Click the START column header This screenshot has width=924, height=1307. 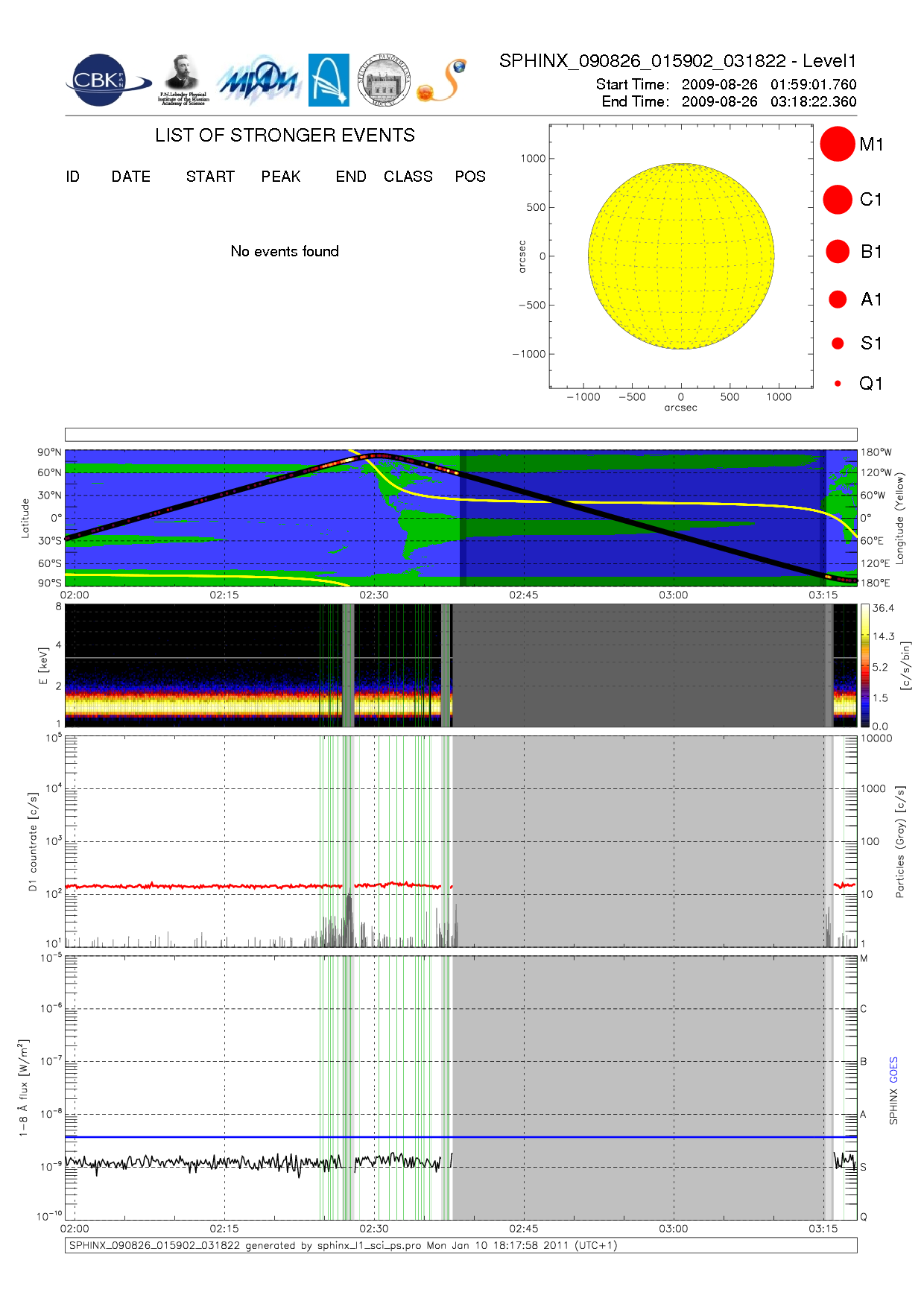point(210,177)
